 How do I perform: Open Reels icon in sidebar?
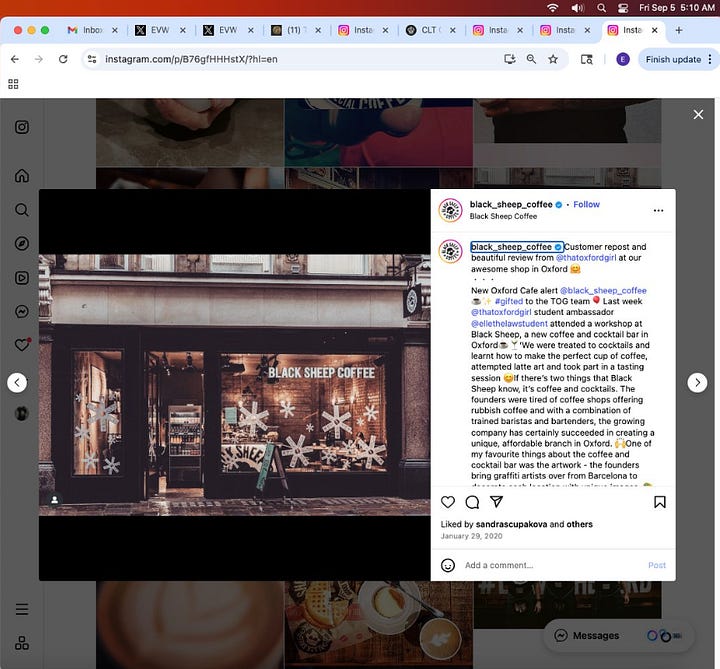coord(22,277)
